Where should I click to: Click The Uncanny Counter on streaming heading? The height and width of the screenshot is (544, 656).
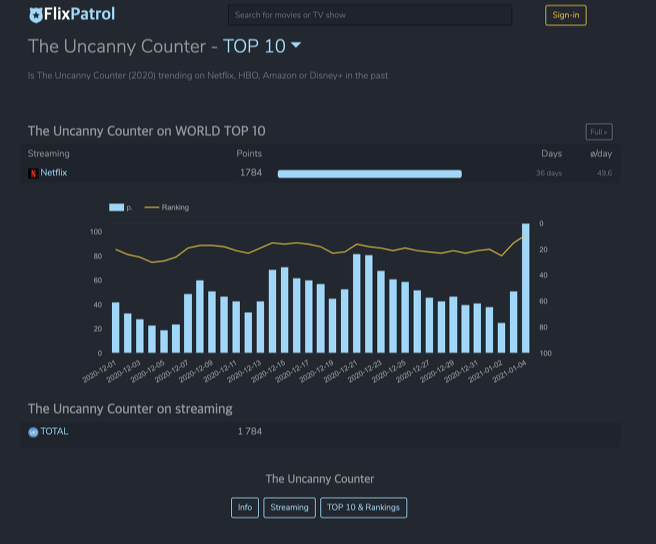pyautogui.click(x=130, y=409)
